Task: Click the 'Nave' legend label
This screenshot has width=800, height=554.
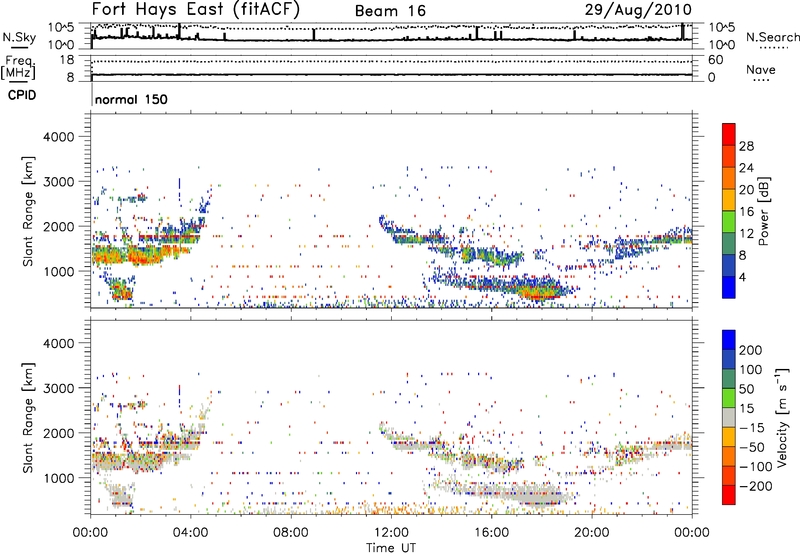Action: 761,70
